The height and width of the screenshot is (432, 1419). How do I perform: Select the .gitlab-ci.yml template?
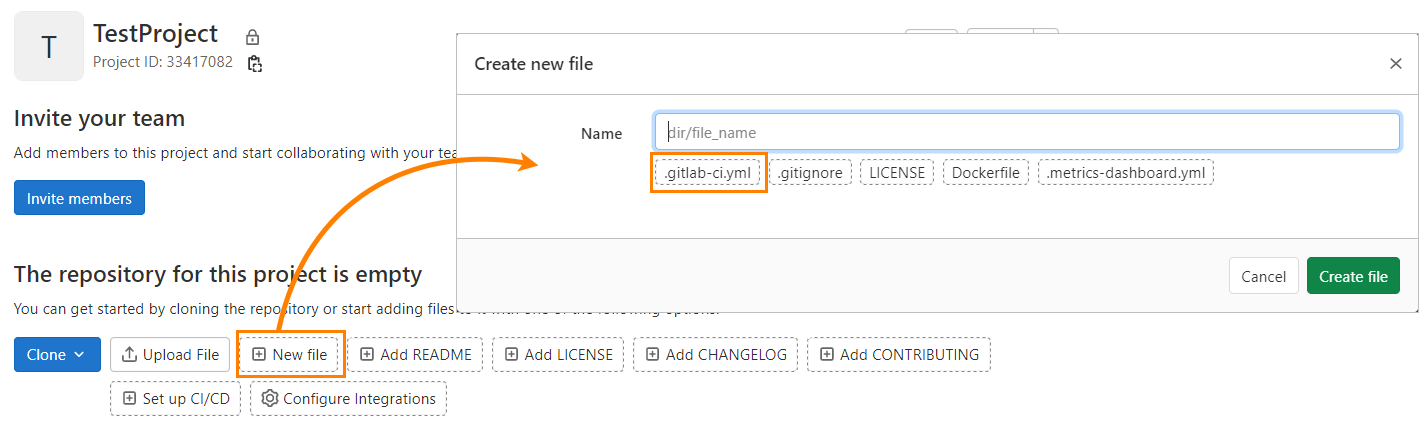pyautogui.click(x=708, y=173)
